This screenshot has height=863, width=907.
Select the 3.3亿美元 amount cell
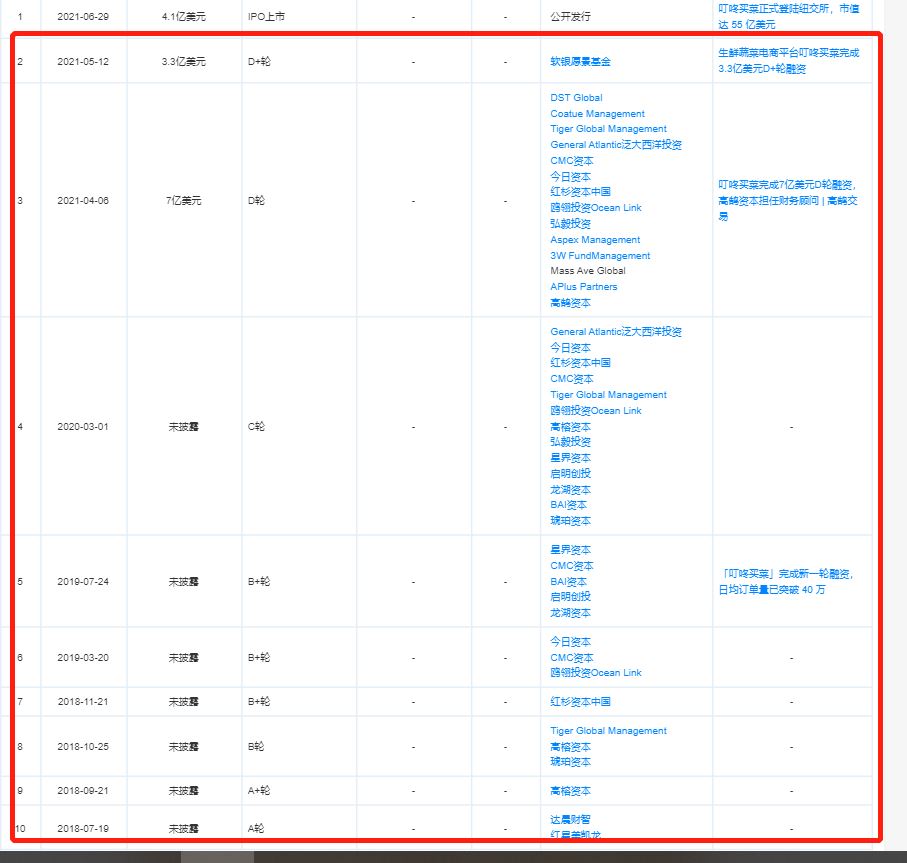tap(183, 62)
